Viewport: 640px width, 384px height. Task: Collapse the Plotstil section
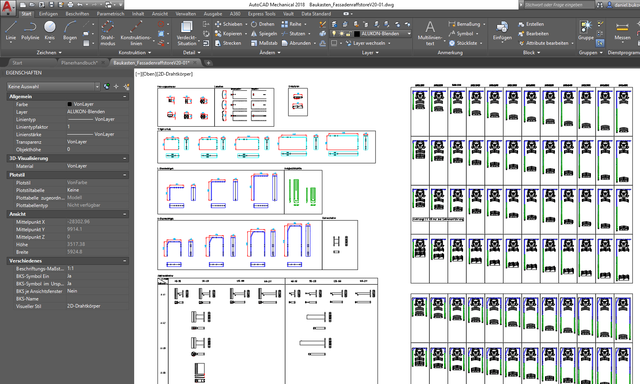124,175
